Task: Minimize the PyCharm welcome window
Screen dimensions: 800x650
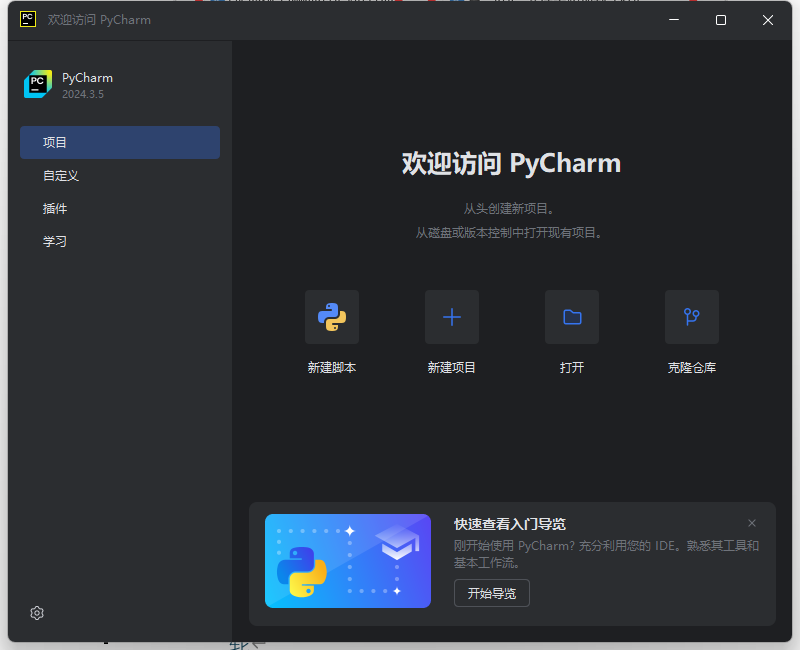Action: (674, 20)
